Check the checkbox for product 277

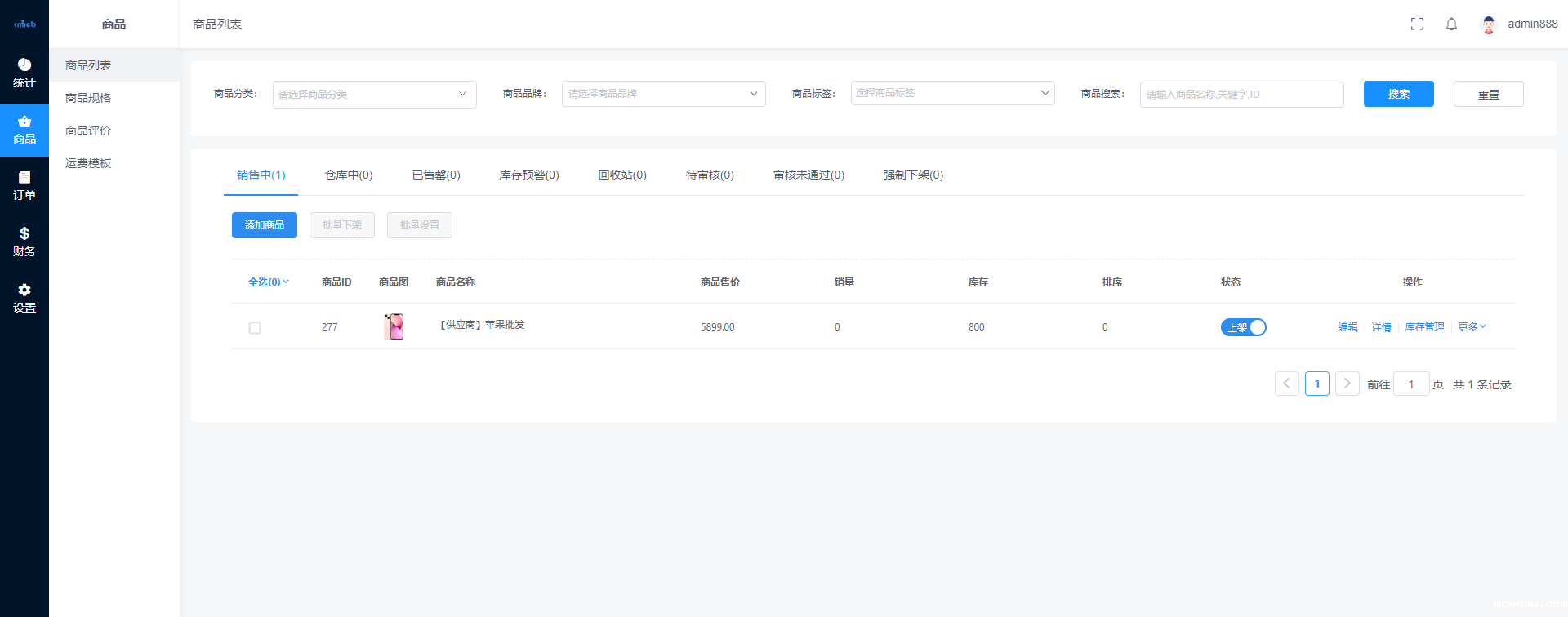click(255, 328)
